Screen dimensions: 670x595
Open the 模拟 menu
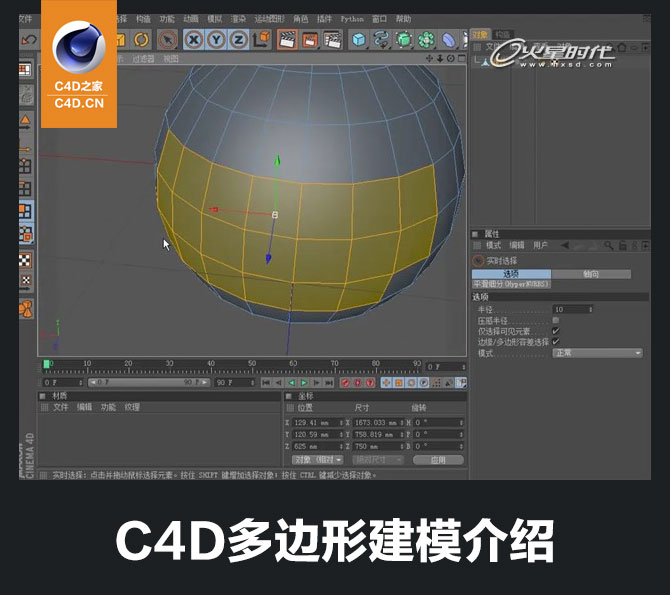click(215, 19)
